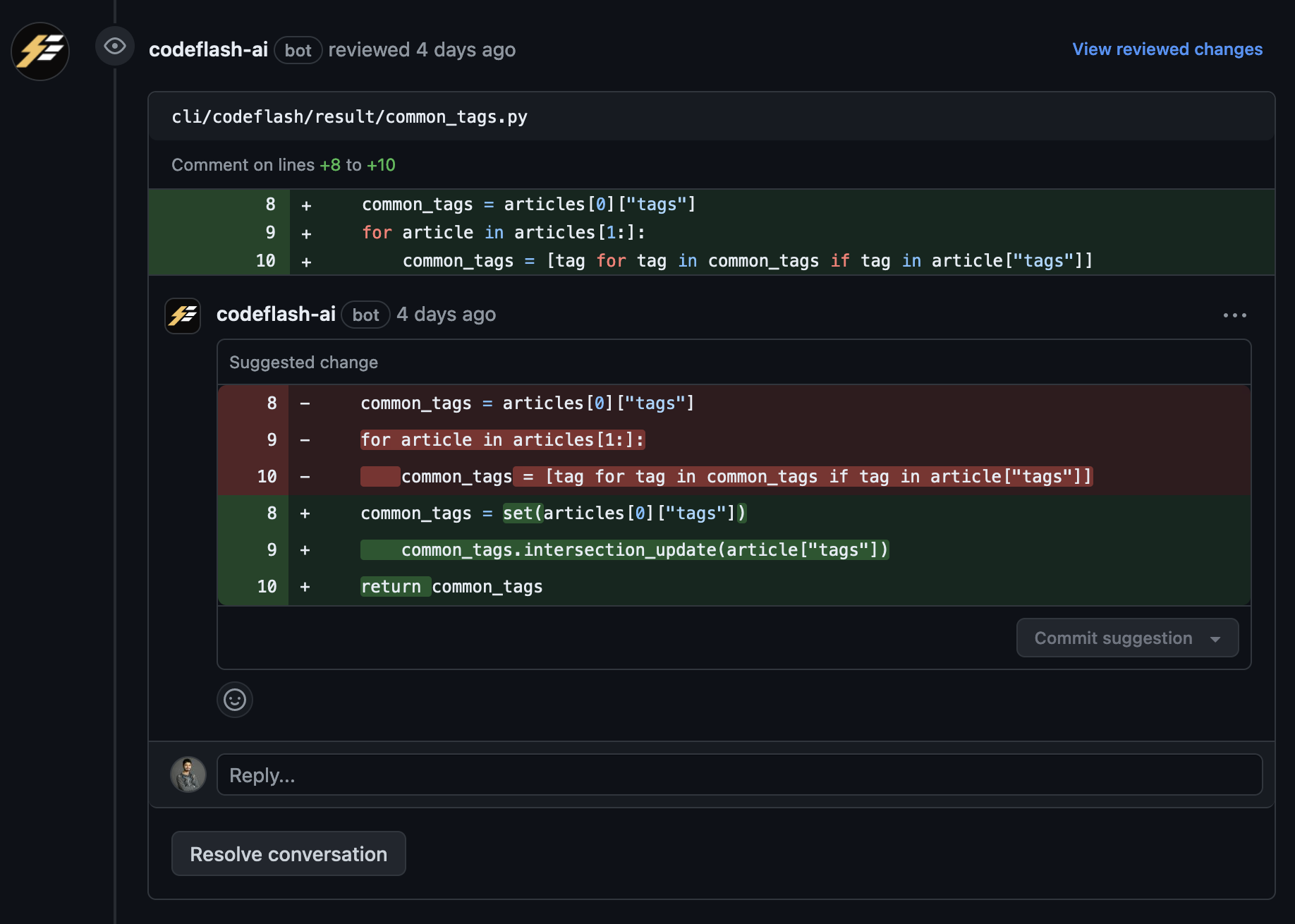This screenshot has height=924, width=1295.
Task: Click line number 10 in the original diff
Action: tap(265, 261)
